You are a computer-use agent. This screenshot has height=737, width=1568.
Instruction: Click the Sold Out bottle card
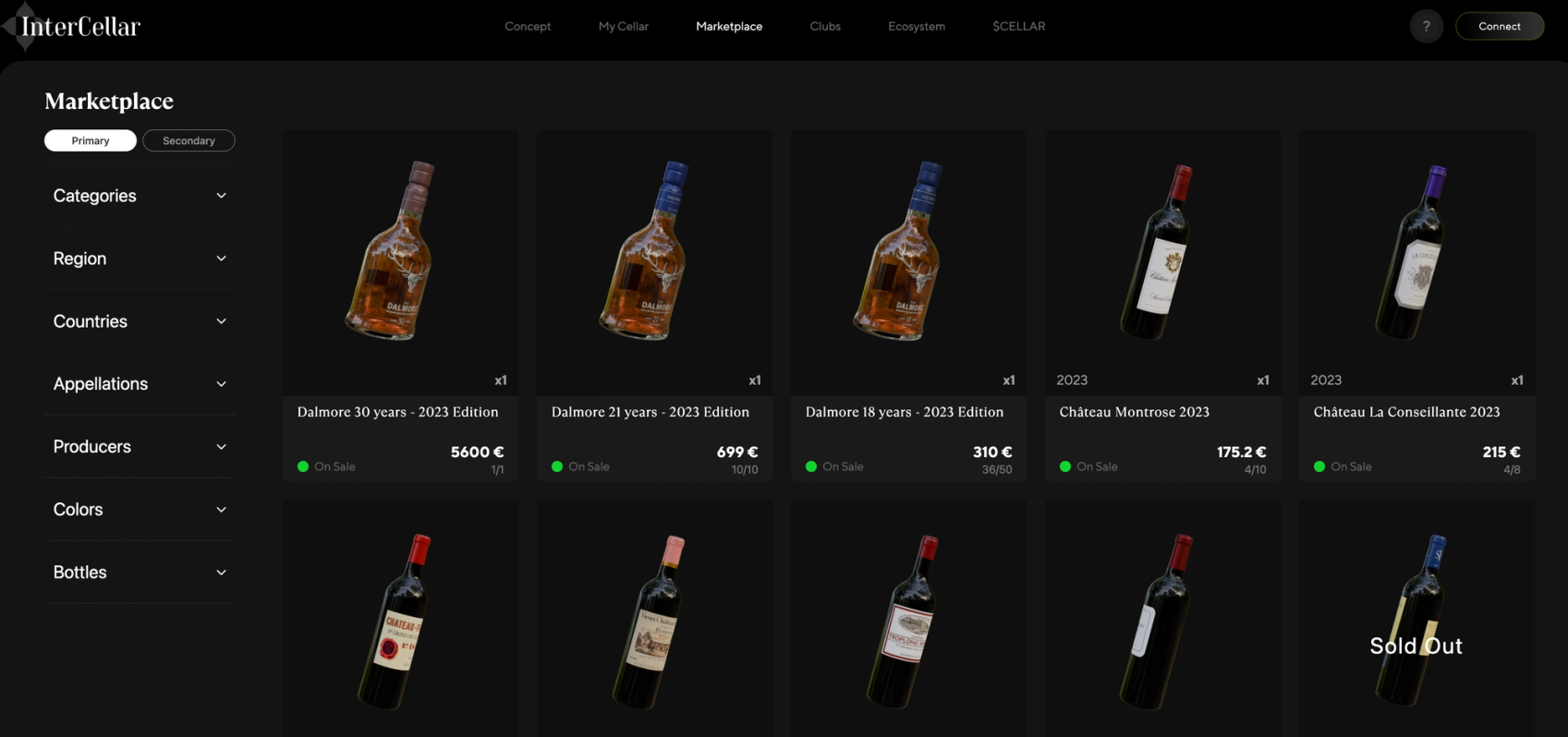(1416, 619)
